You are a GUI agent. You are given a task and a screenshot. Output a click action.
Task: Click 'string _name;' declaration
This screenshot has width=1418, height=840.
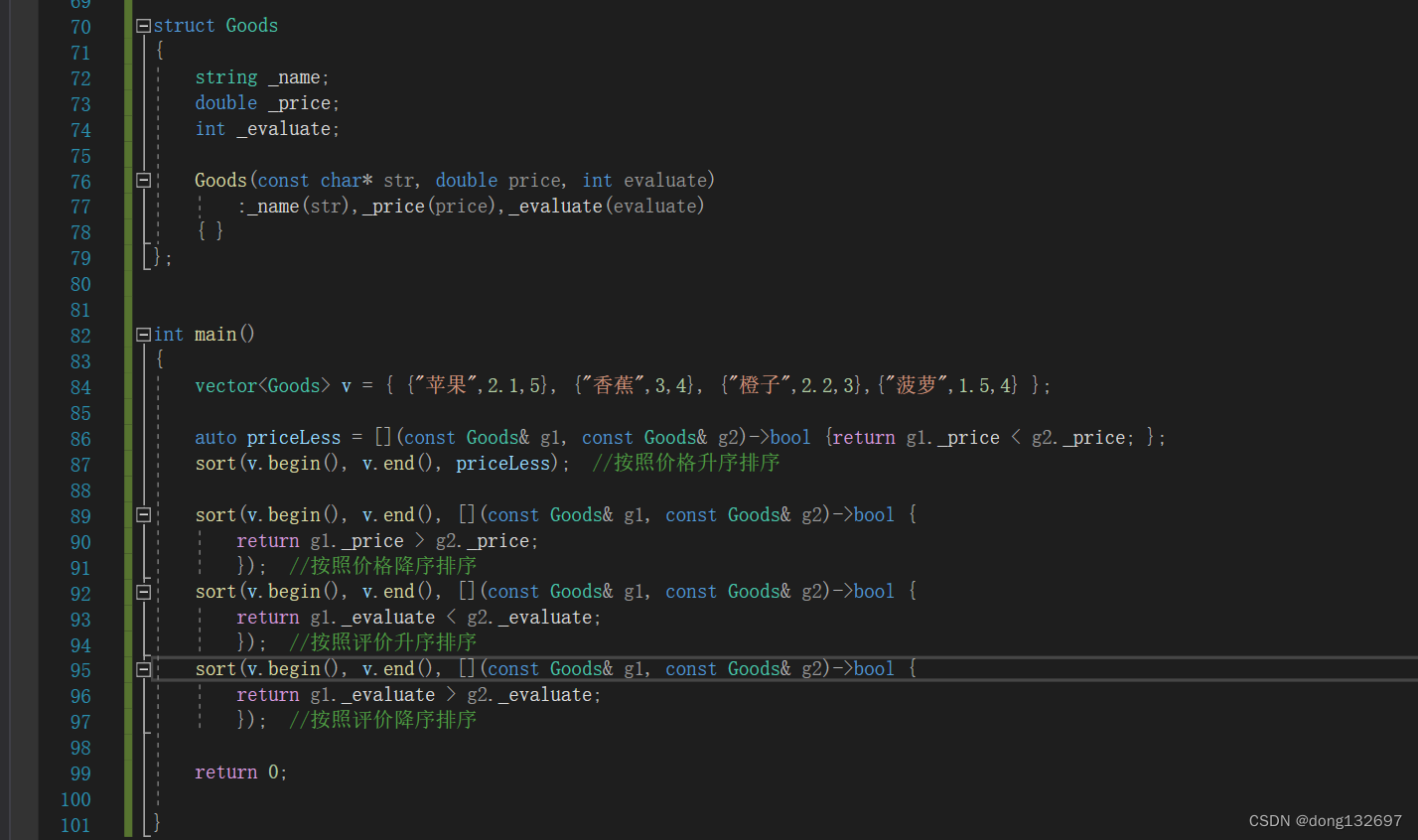click(x=262, y=77)
